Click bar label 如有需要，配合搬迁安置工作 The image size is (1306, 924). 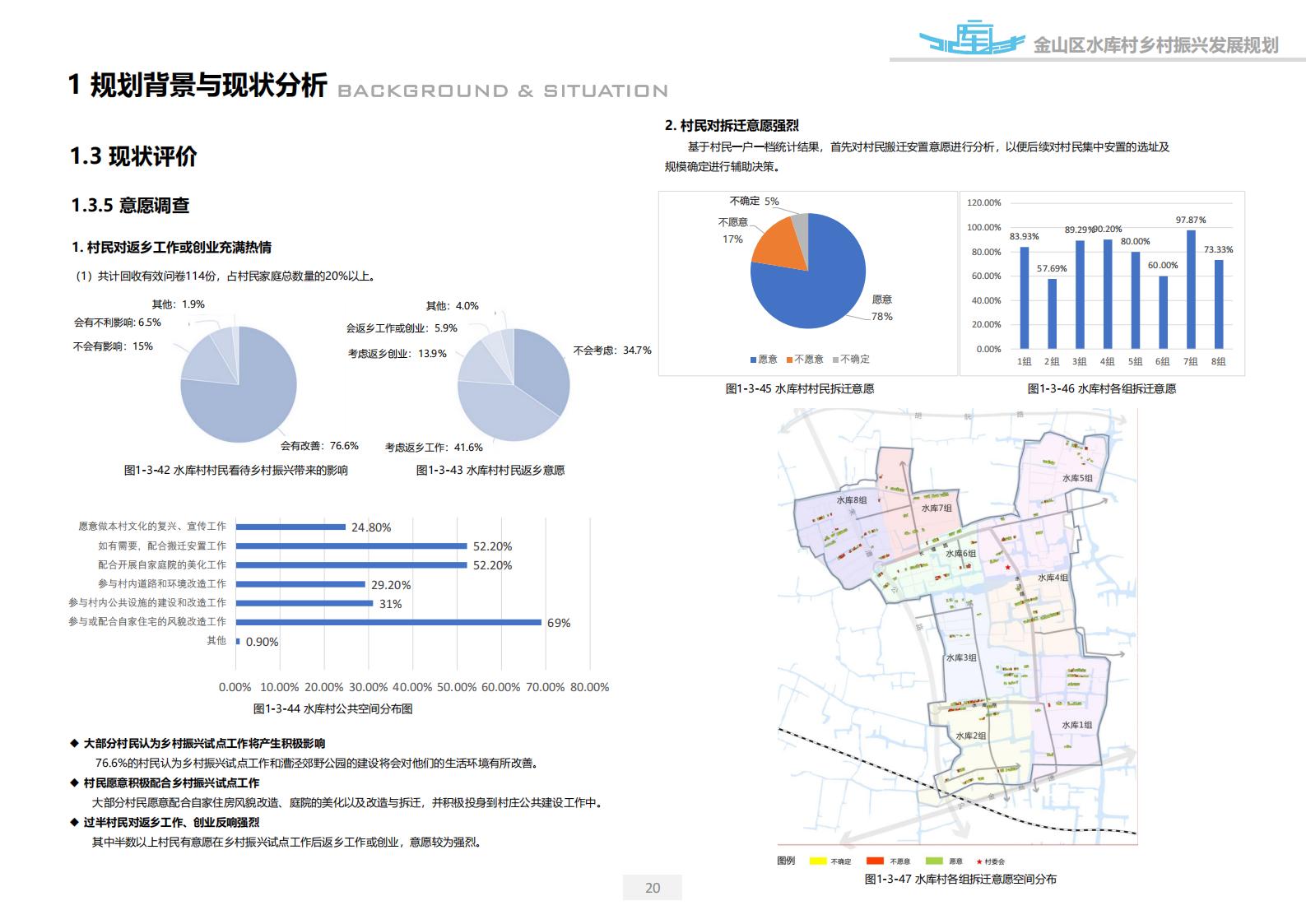[162, 546]
